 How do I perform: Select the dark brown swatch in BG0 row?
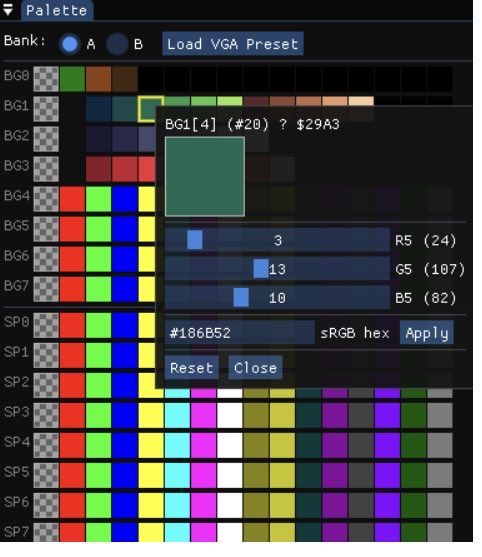[125, 79]
